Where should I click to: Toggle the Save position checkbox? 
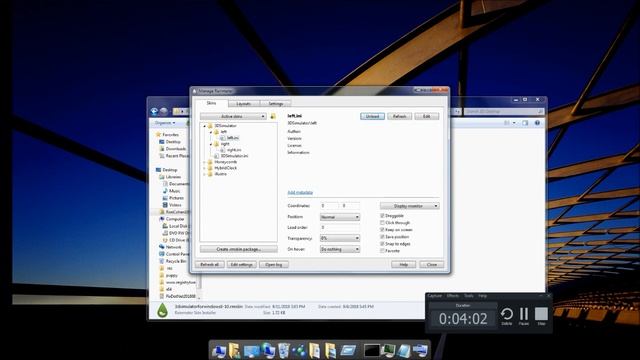(x=382, y=237)
